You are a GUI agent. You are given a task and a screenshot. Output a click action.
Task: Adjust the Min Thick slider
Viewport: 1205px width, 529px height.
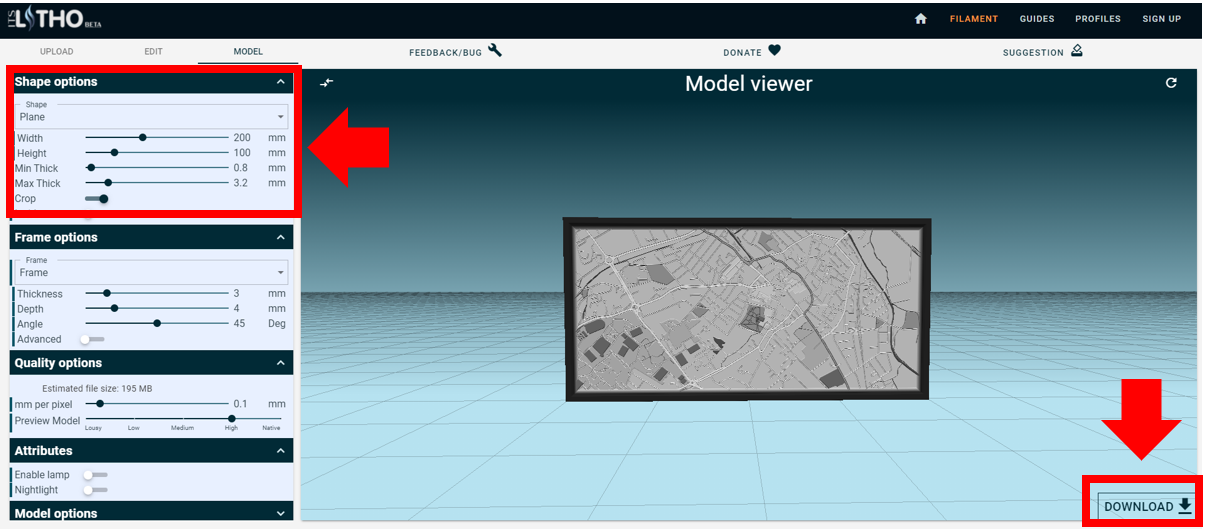(157, 168)
